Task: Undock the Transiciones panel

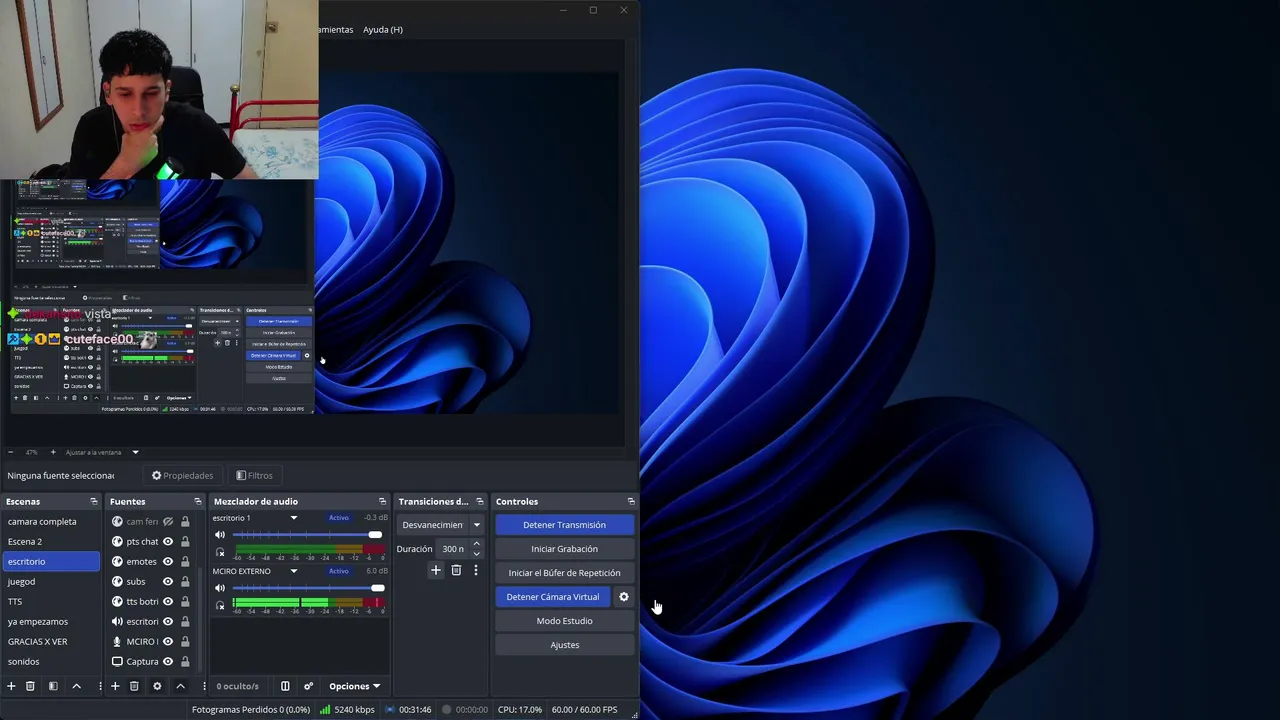Action: pyautogui.click(x=480, y=501)
